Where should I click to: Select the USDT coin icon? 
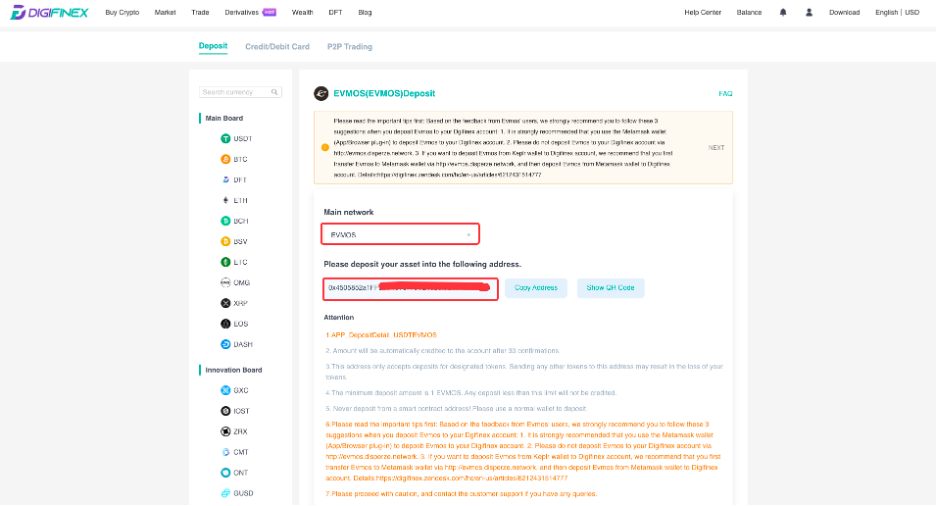pyautogui.click(x=225, y=138)
